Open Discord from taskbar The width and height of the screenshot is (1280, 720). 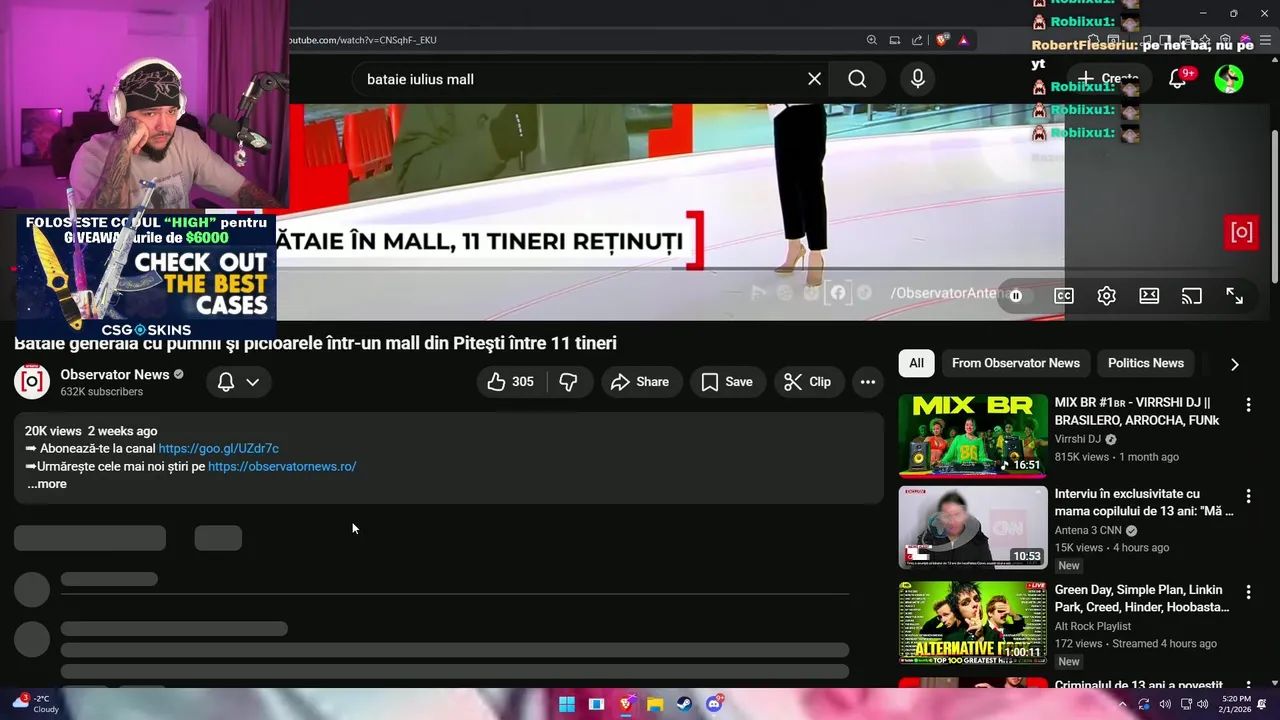(x=714, y=704)
